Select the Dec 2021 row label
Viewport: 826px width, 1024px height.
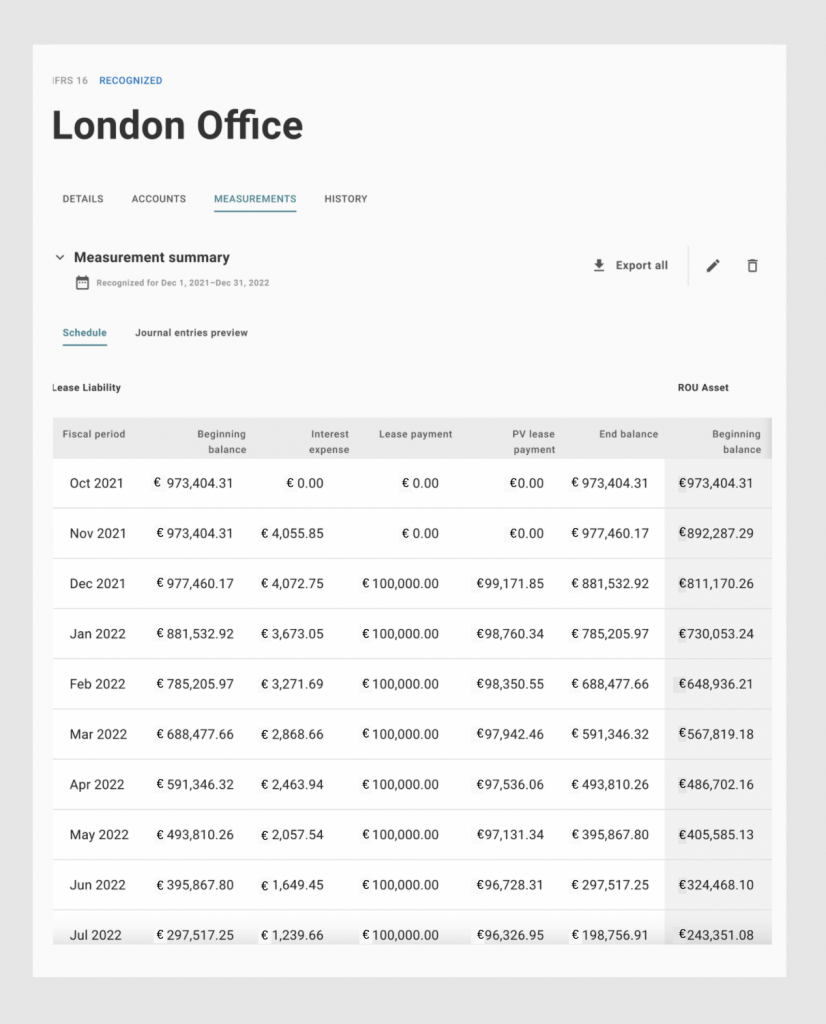97,584
